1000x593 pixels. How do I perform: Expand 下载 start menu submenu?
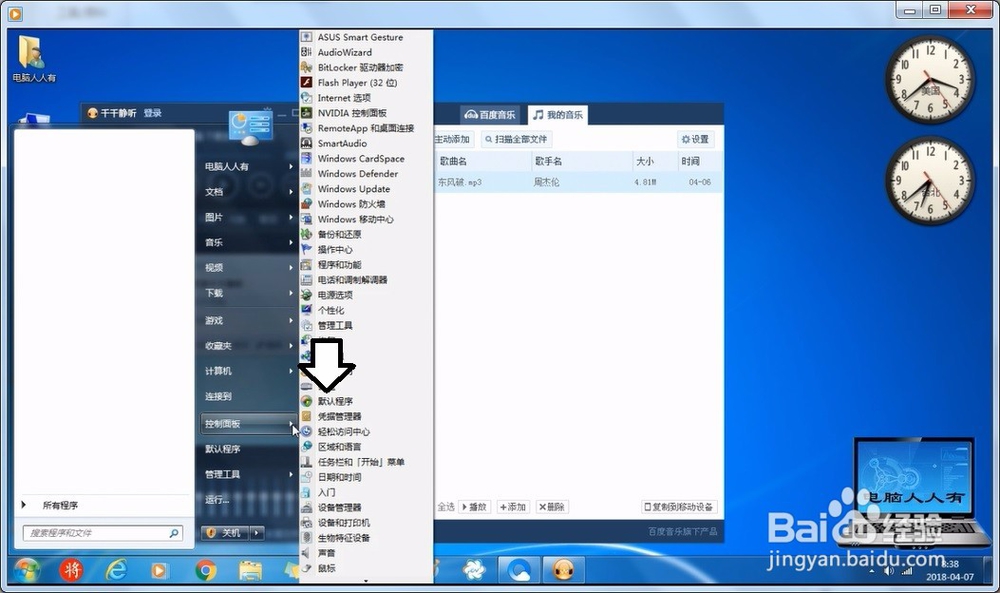tap(249, 293)
